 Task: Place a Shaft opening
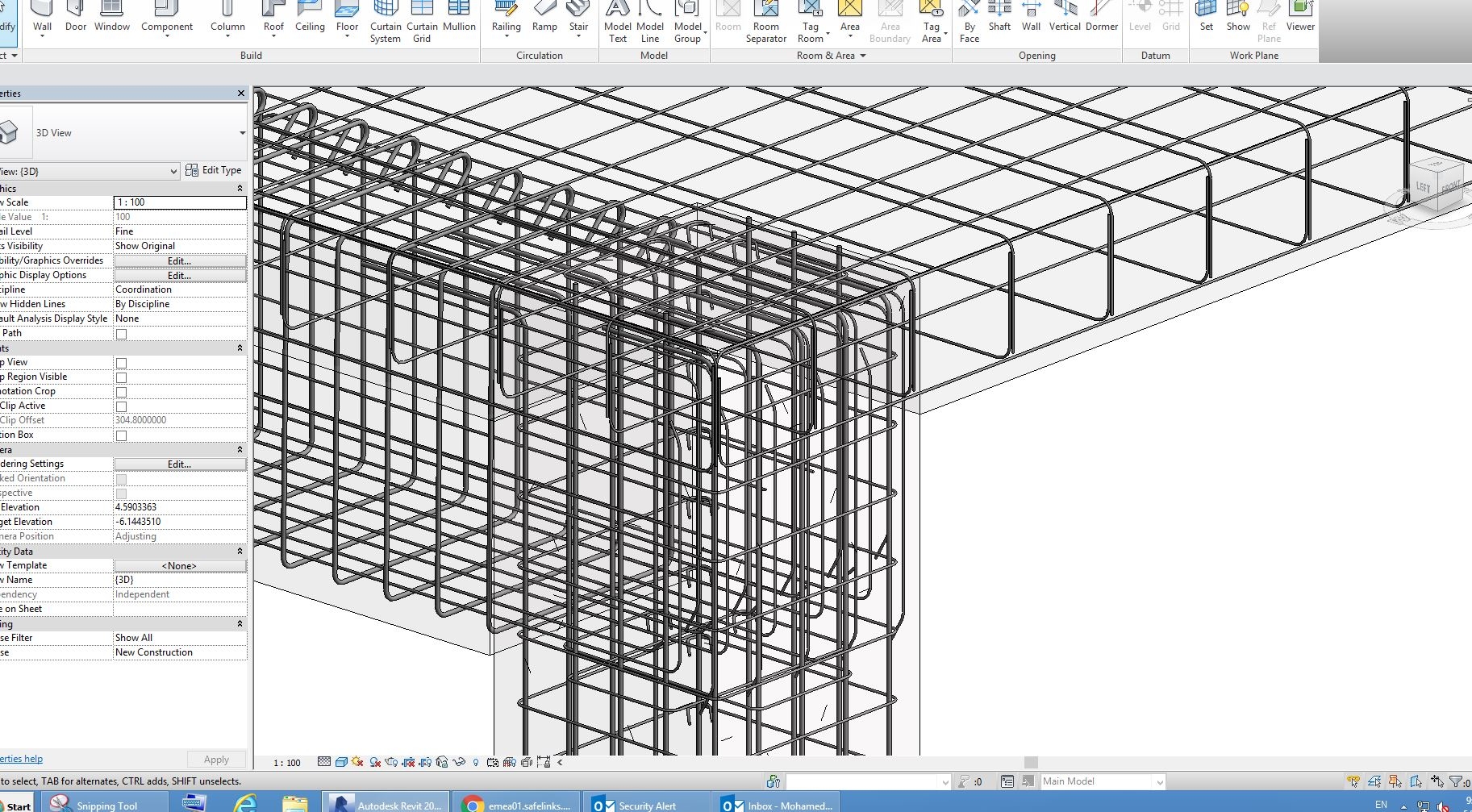tap(999, 18)
